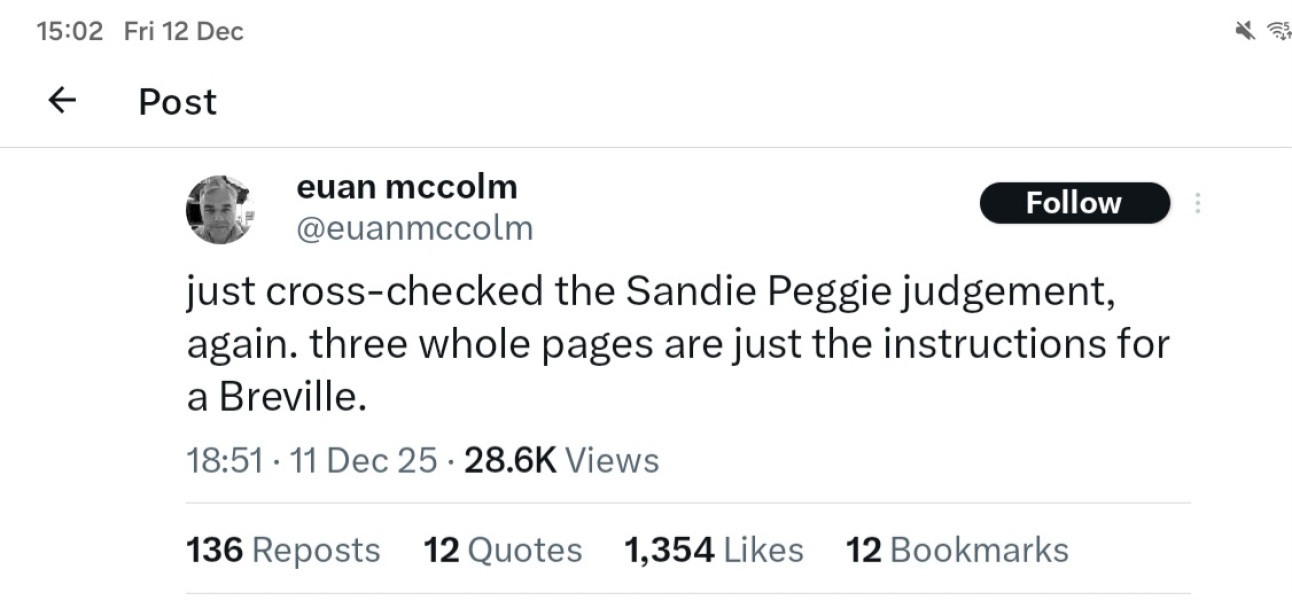Open the post options via three-dot icon
Viewport: 1292px width, 600px height.
pyautogui.click(x=1198, y=203)
